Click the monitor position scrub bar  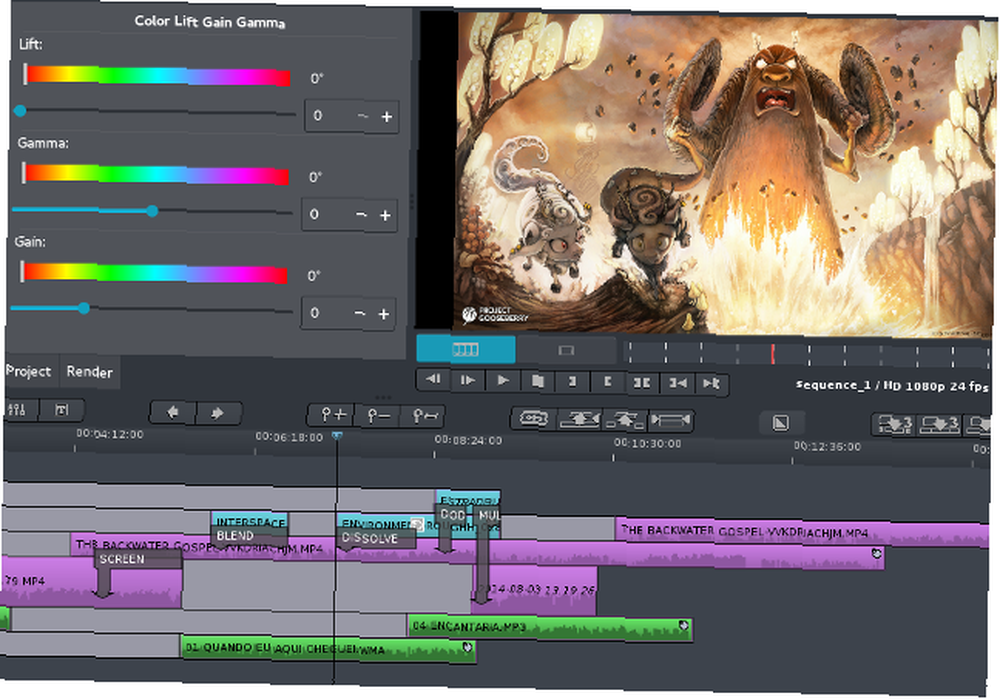[807, 354]
